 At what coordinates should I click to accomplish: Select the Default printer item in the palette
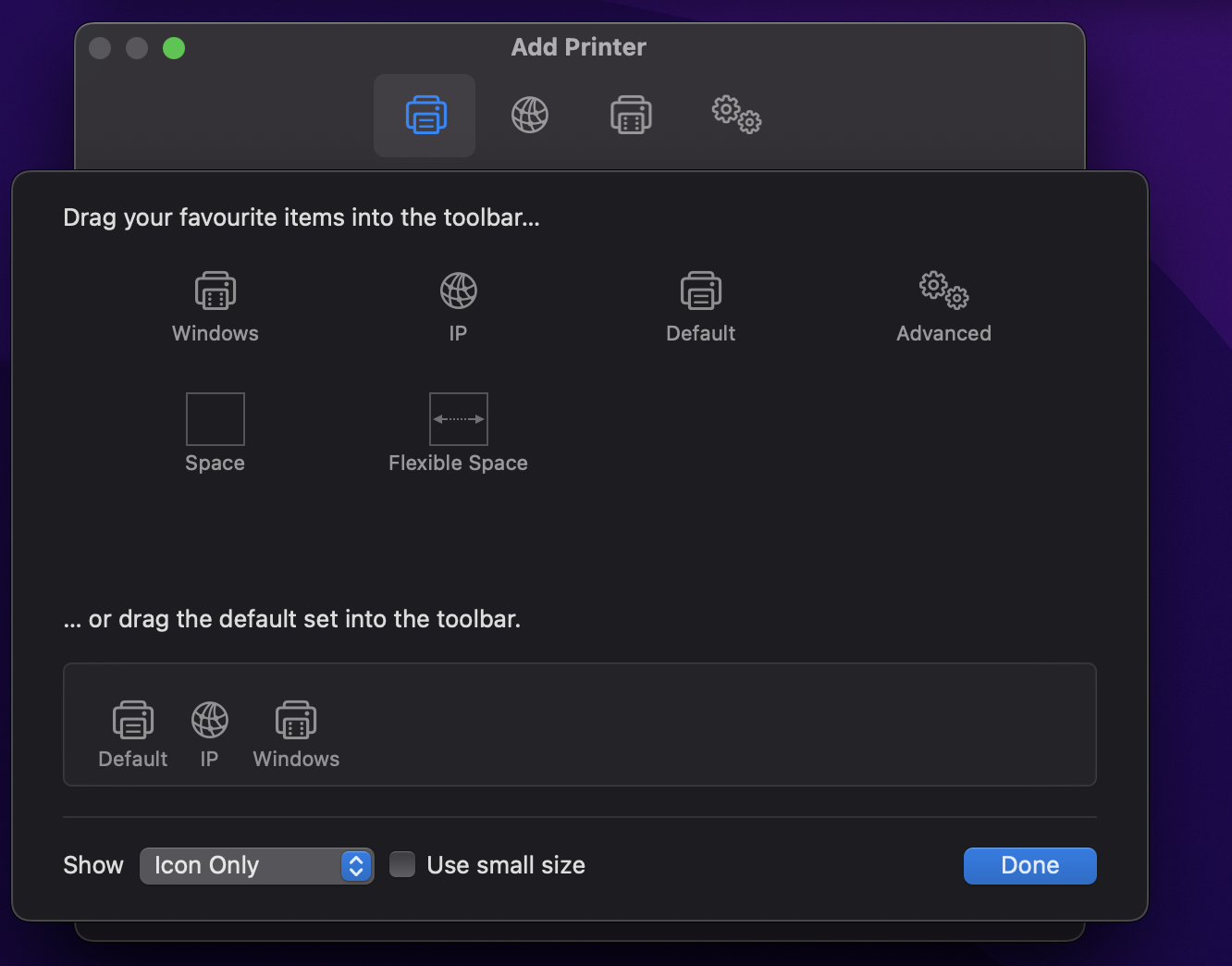point(700,305)
